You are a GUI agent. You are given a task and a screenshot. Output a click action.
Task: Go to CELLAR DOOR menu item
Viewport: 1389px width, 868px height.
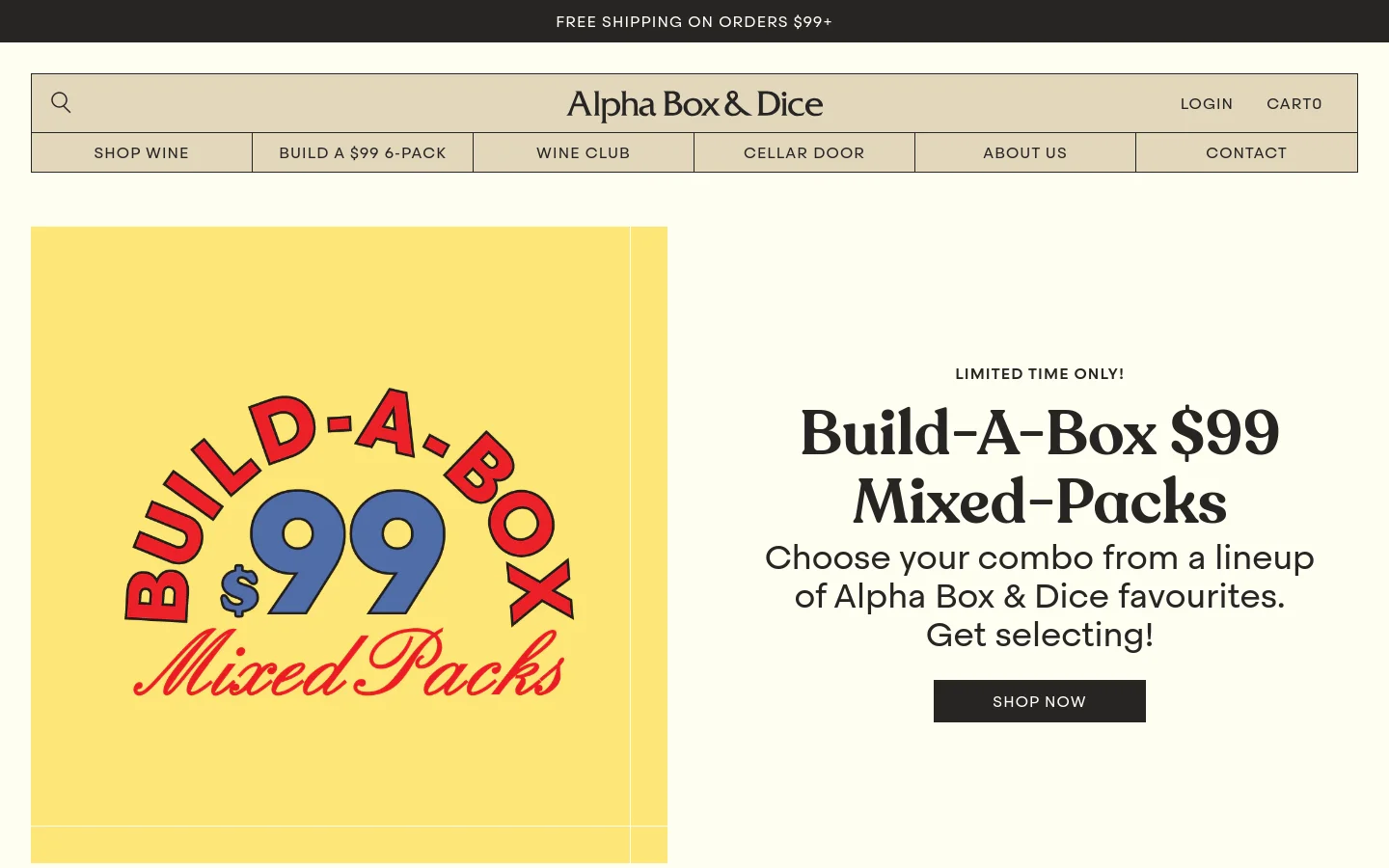click(x=804, y=152)
